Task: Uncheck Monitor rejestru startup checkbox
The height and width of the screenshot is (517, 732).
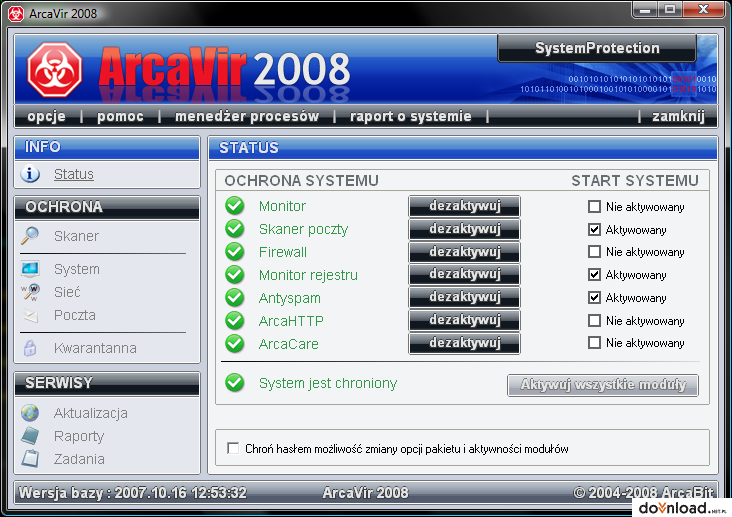Action: click(x=594, y=275)
